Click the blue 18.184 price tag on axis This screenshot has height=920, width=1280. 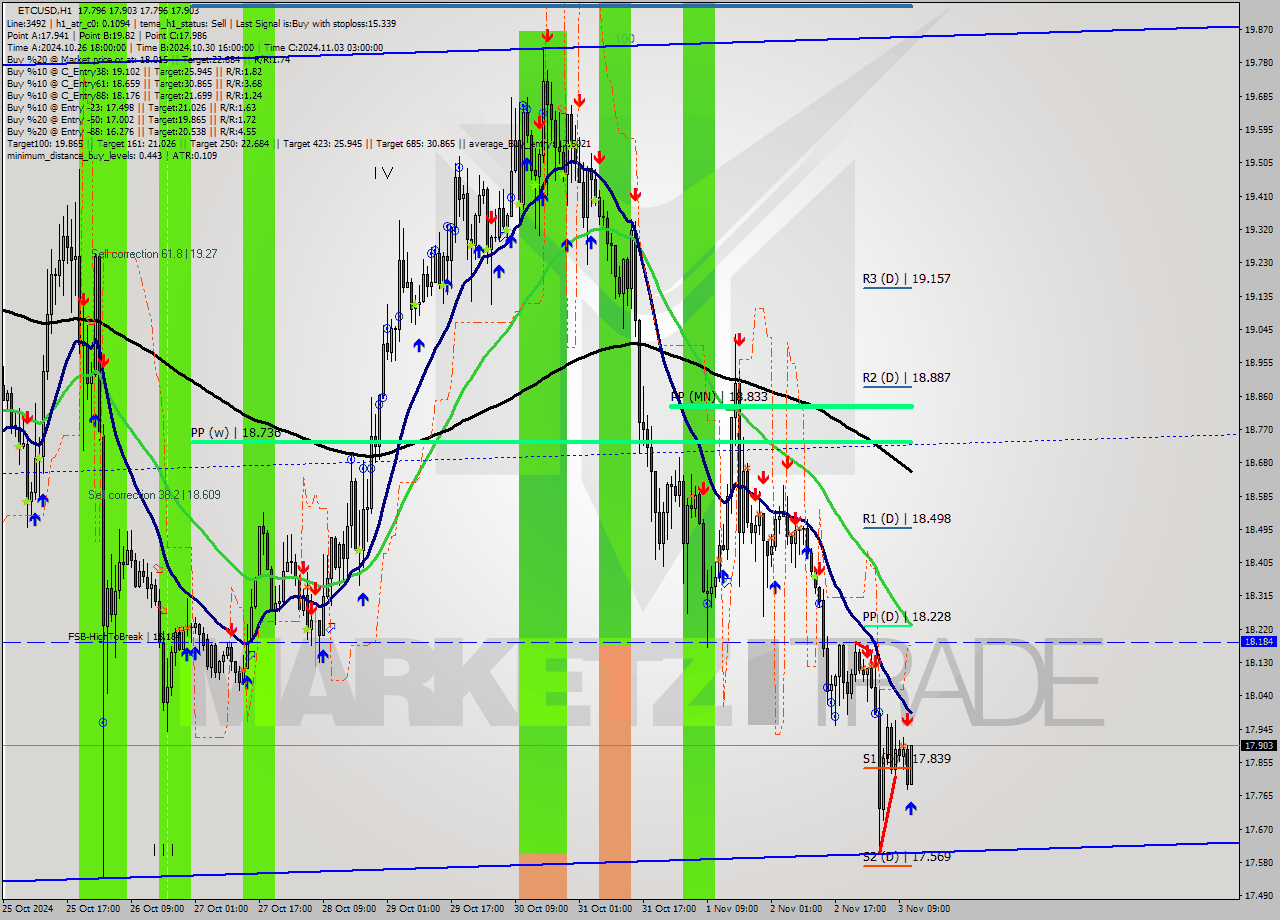click(x=1258, y=642)
